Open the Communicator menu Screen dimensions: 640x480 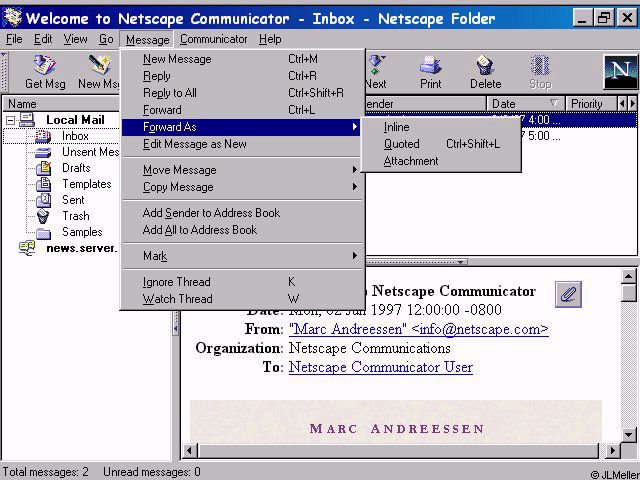(213, 39)
